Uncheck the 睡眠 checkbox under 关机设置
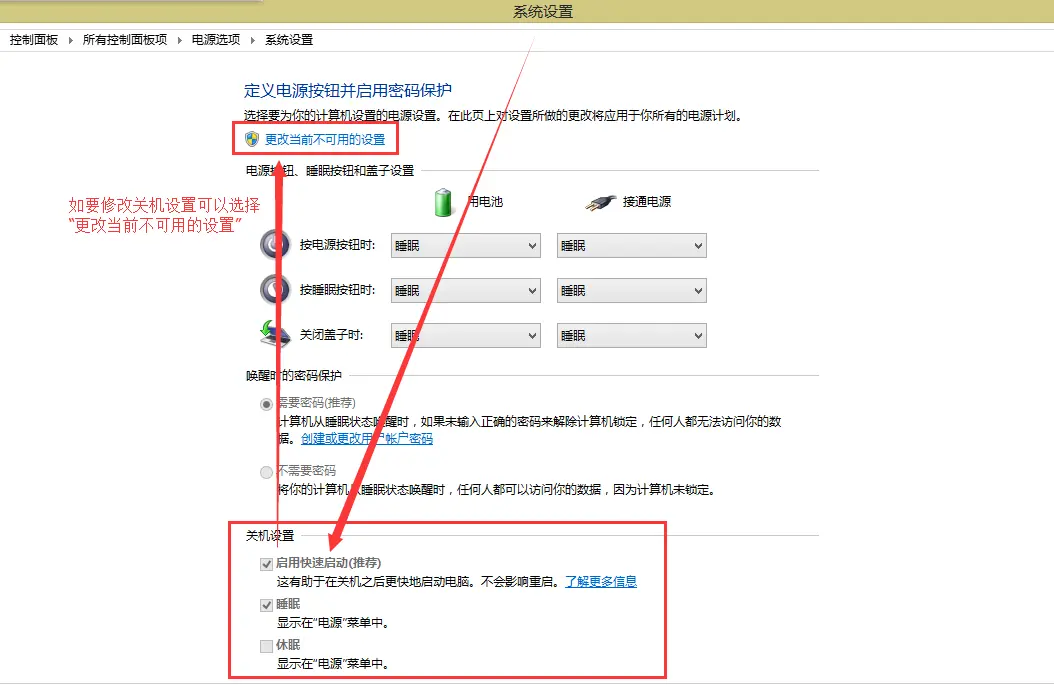 pyautogui.click(x=266, y=604)
